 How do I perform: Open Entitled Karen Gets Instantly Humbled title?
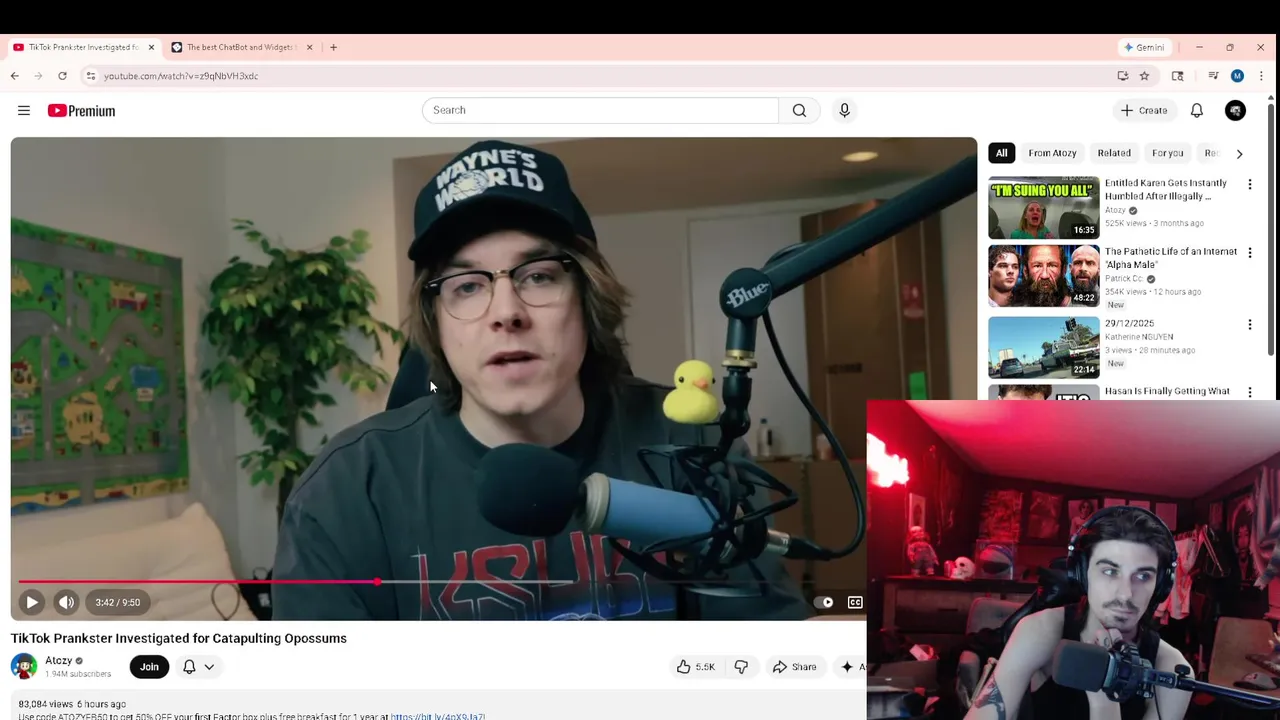1166,190
